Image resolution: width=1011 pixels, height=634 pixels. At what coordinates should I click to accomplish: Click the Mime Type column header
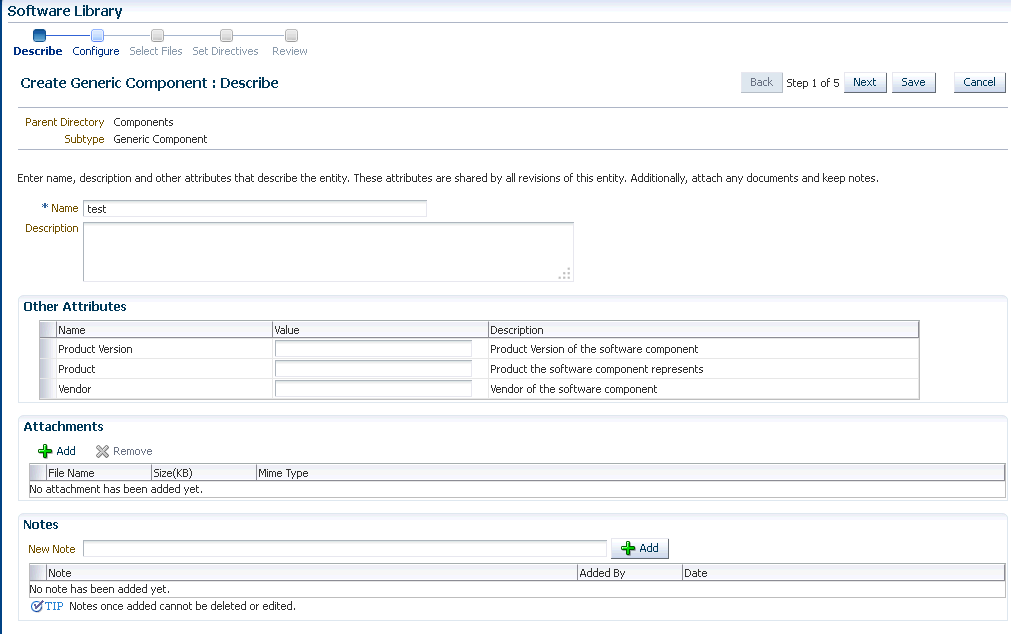point(631,473)
